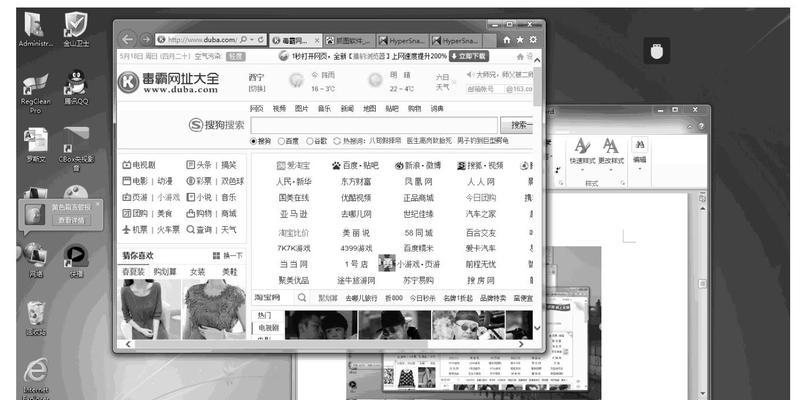Image resolution: width=804 pixels, height=400 pixels.
Task: Open the 苏宁易购 link
Action: pos(418,281)
